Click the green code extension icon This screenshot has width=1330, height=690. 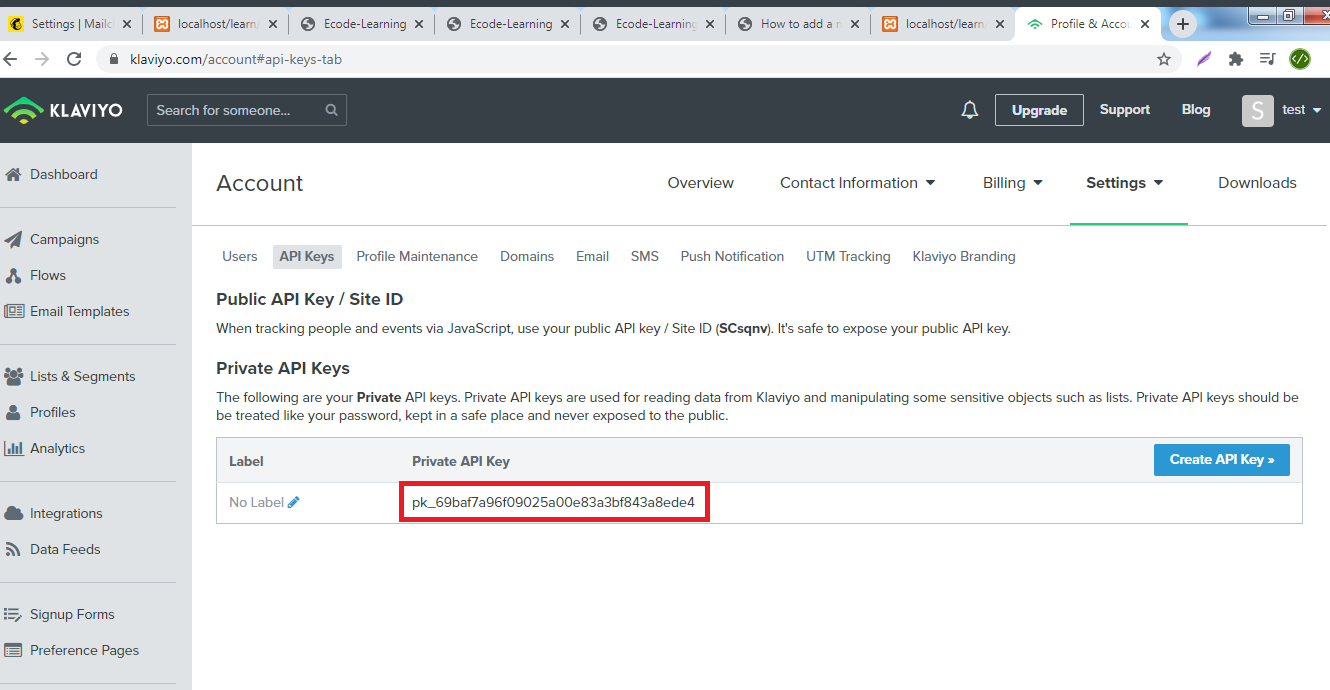pyautogui.click(x=1299, y=59)
